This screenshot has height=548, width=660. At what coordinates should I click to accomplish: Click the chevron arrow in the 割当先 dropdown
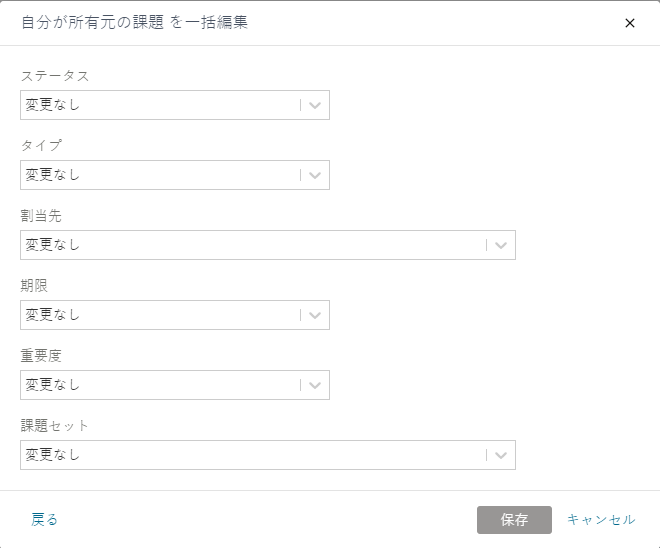coord(501,245)
